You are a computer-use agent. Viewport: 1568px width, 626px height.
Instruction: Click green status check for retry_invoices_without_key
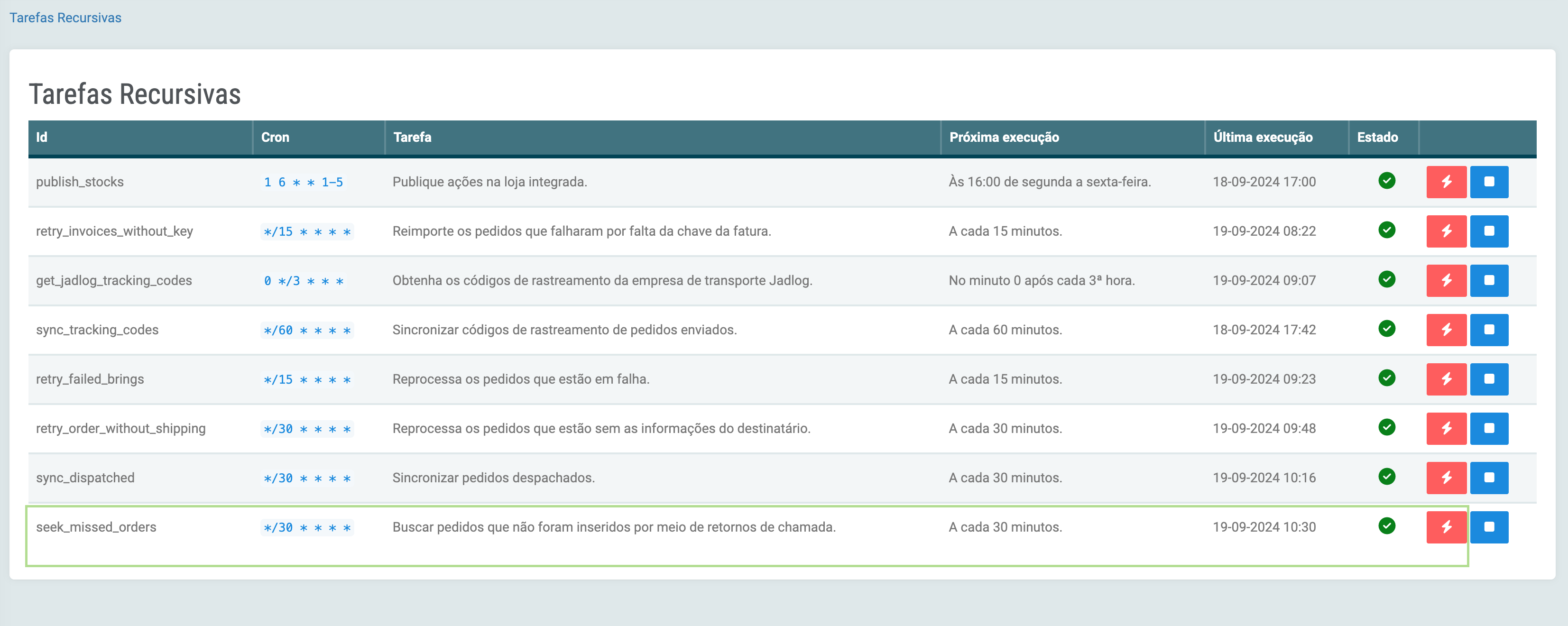(1387, 230)
